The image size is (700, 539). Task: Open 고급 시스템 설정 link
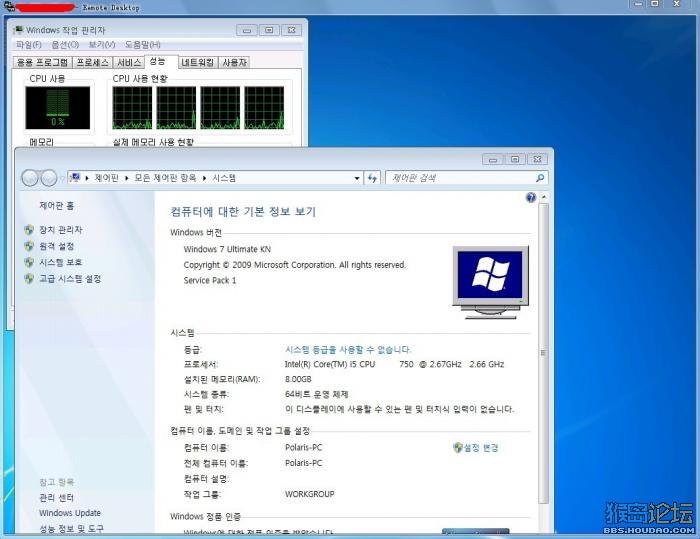coord(70,279)
